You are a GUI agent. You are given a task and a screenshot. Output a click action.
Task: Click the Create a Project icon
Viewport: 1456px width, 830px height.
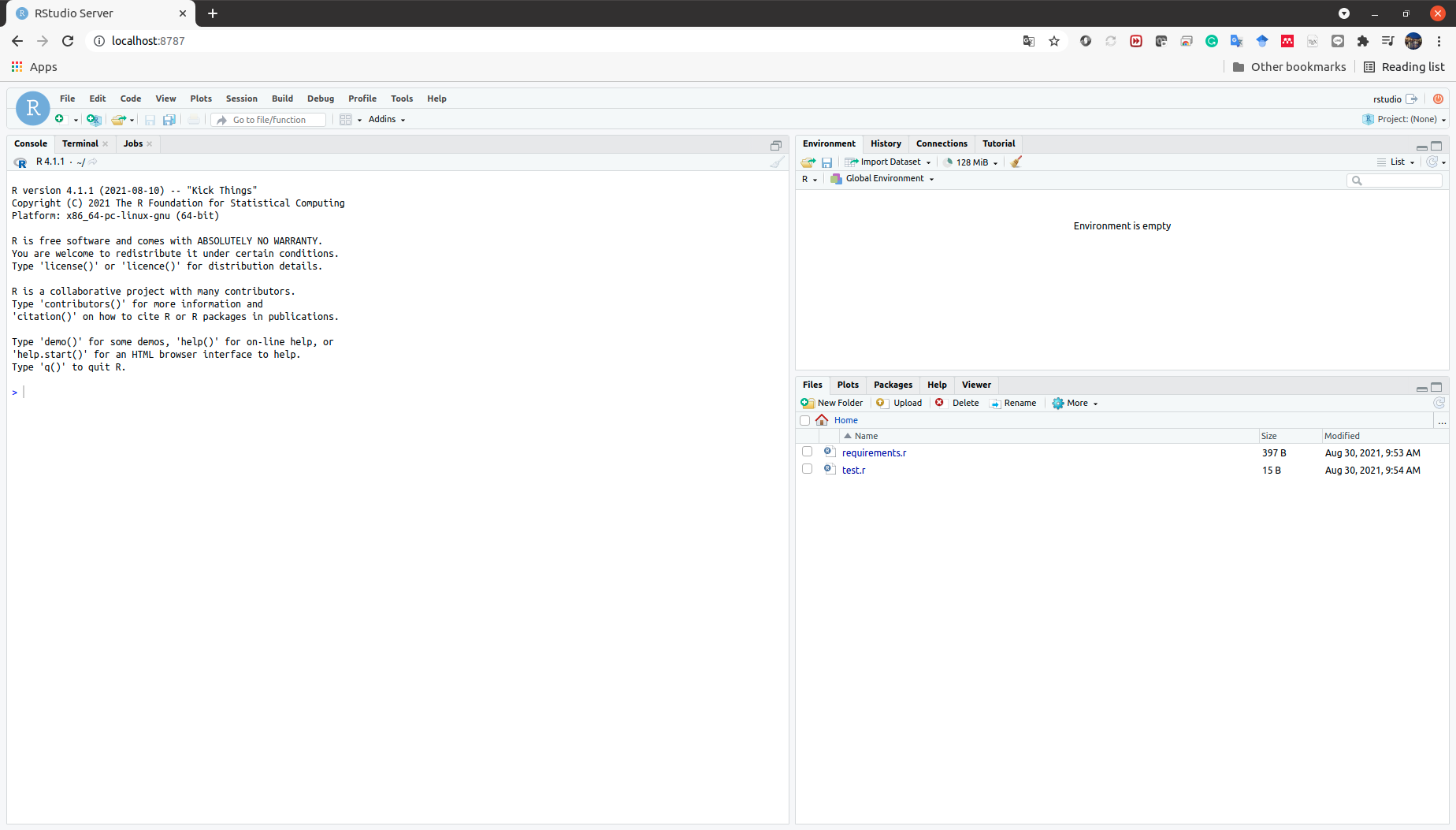click(94, 120)
